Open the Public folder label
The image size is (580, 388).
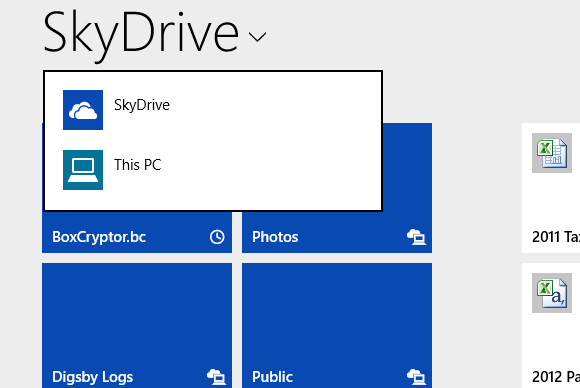click(x=273, y=377)
